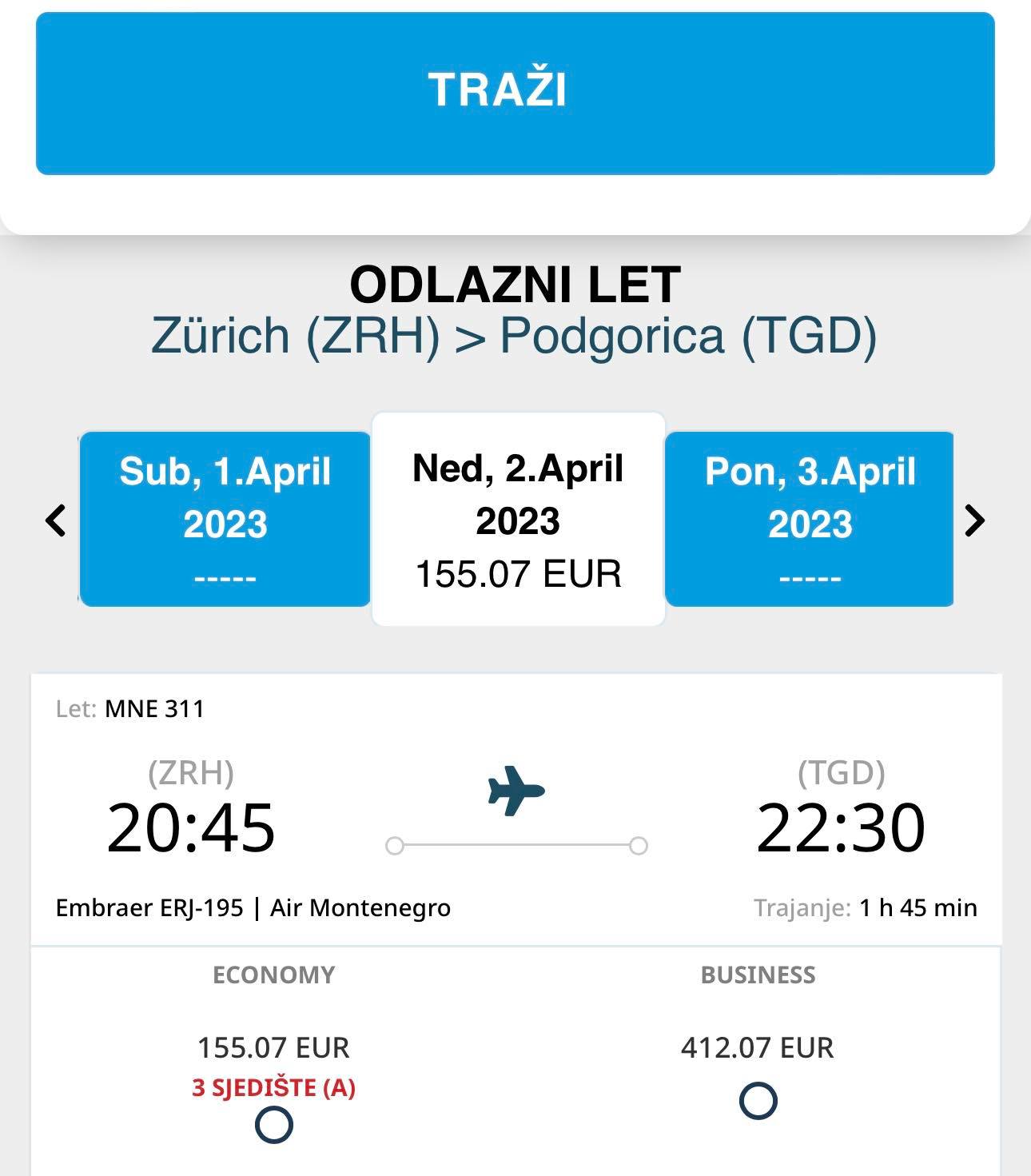Click the flight number MNE 311
The image size is (1031, 1176).
[154, 709]
